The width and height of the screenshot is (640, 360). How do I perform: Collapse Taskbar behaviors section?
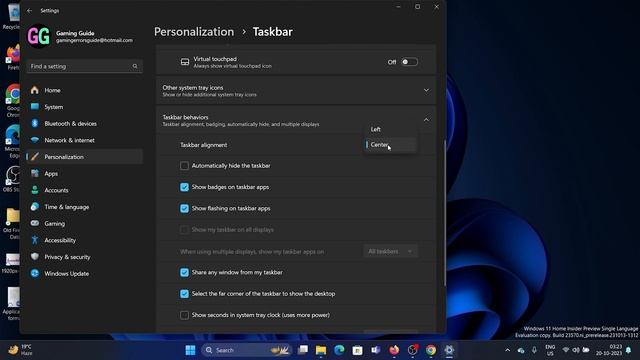tap(426, 120)
